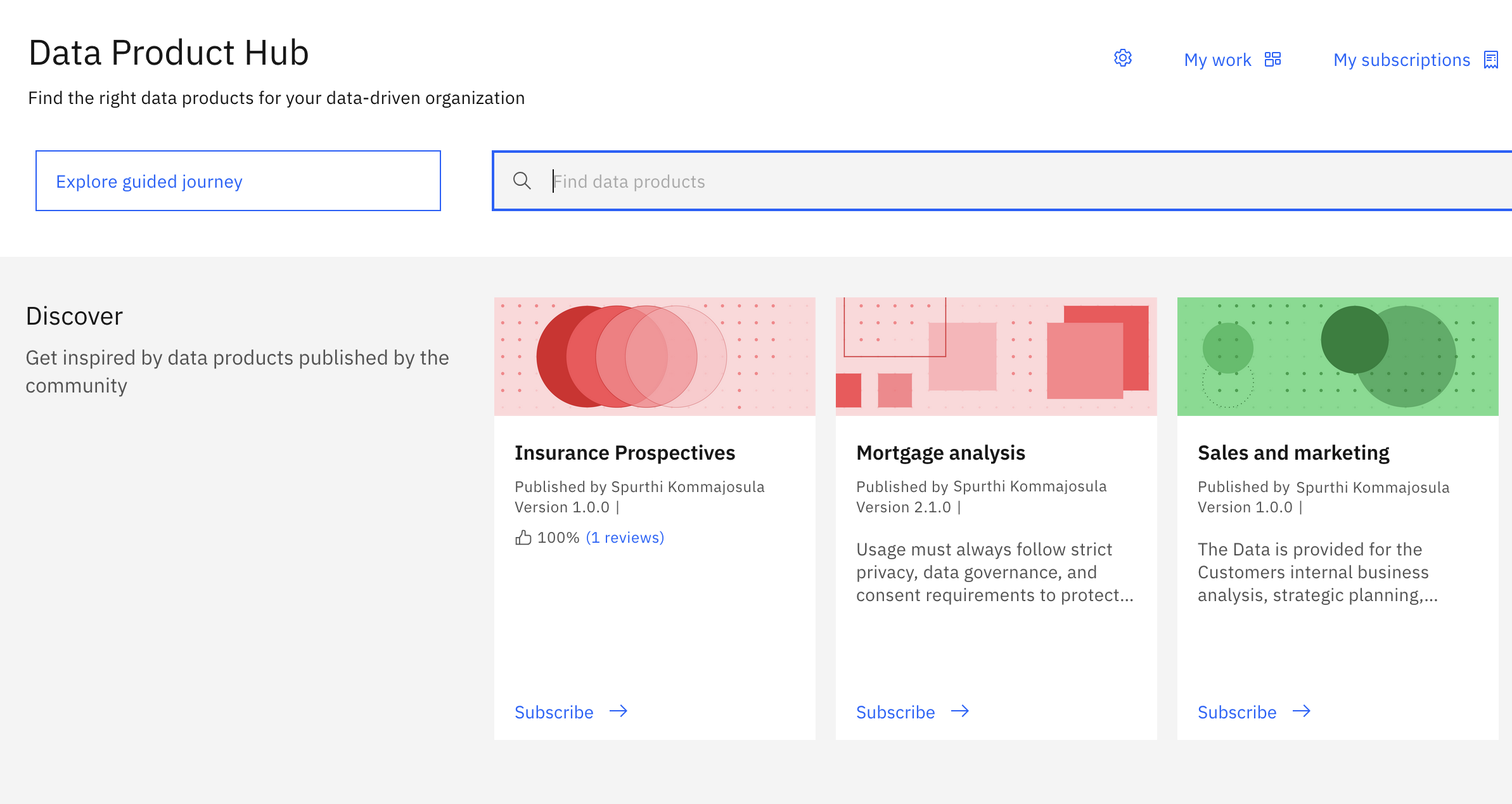The width and height of the screenshot is (1512, 804).
Task: Click the search magnifier icon
Action: tap(522, 181)
